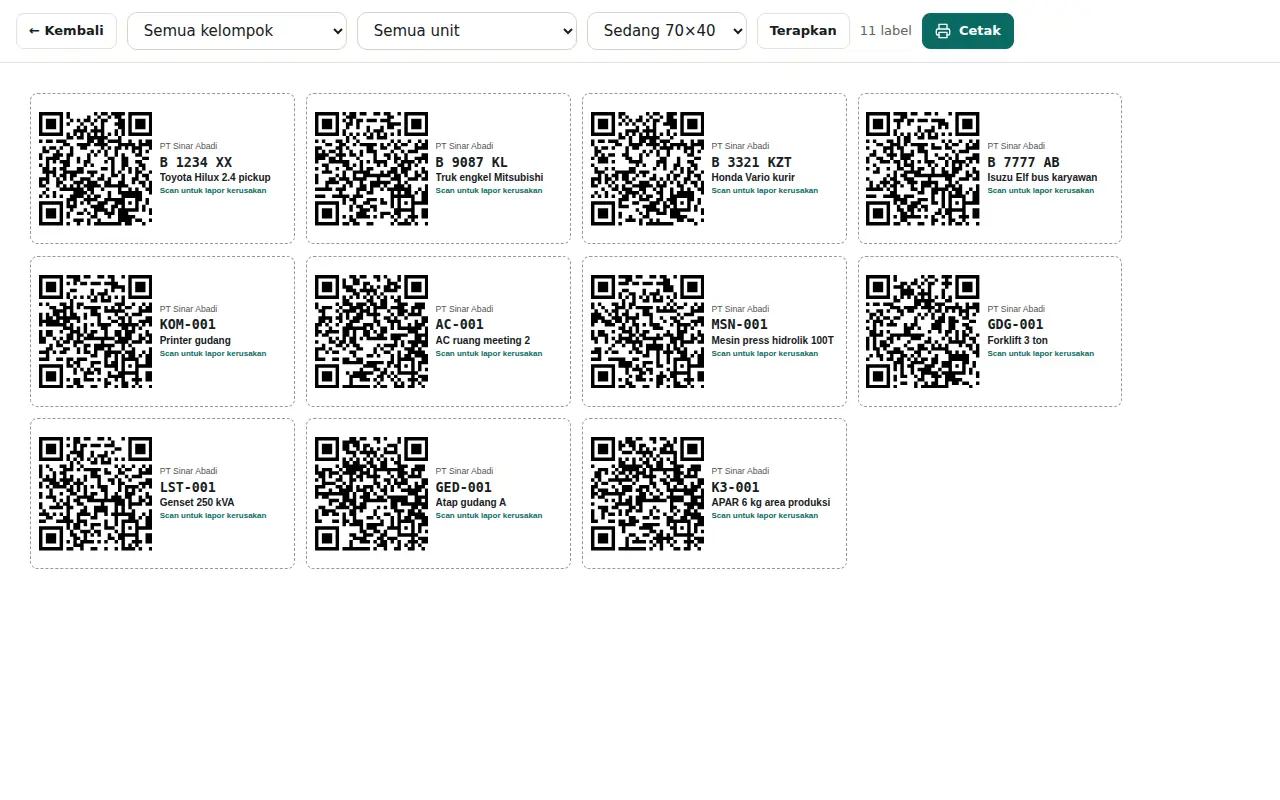The width and height of the screenshot is (1280, 800).
Task: Click the label code MSN-001
Action: click(740, 324)
